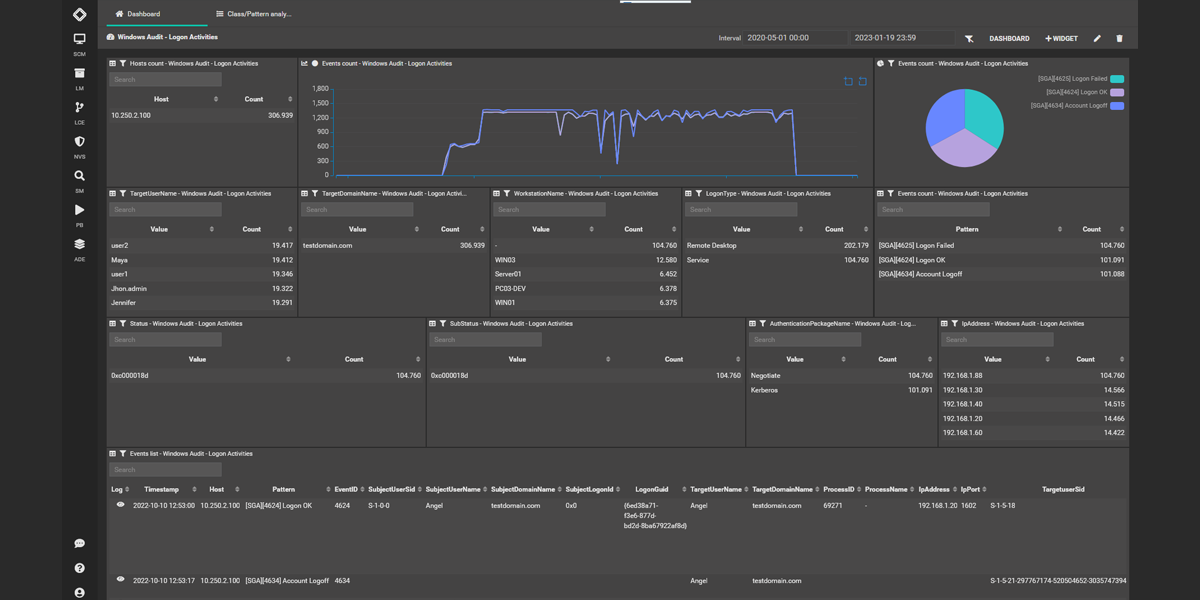Open the PB play module
This screenshot has width=1200, height=600.
pos(79,210)
